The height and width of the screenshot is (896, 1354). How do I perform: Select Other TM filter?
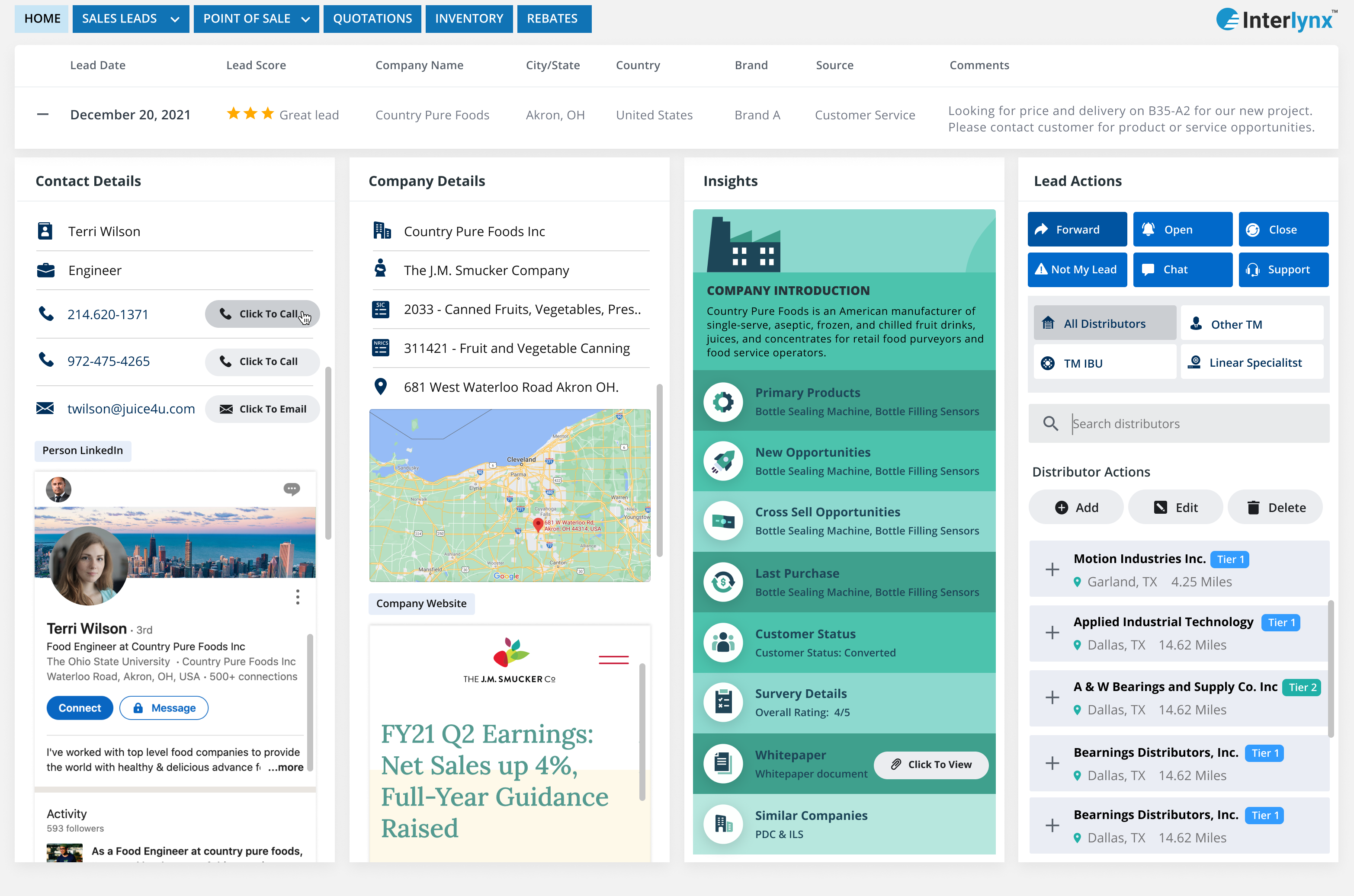[1251, 323]
